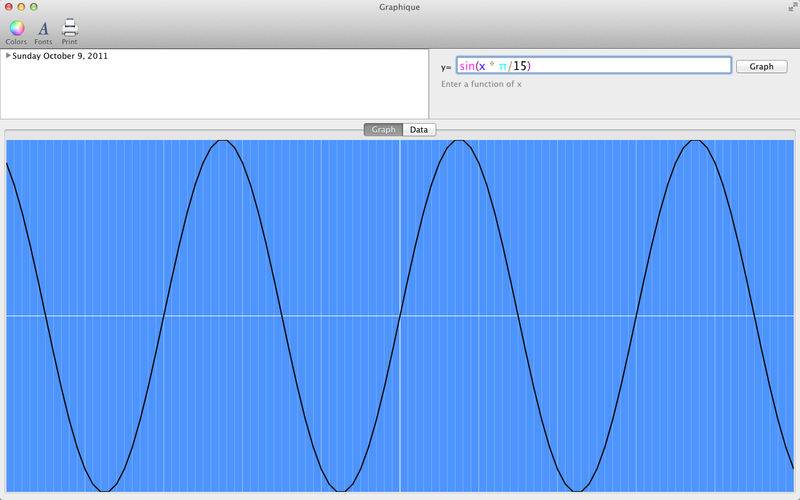This screenshot has width=800, height=500.
Task: Open the Colors picker from toolbar
Action: point(16,32)
